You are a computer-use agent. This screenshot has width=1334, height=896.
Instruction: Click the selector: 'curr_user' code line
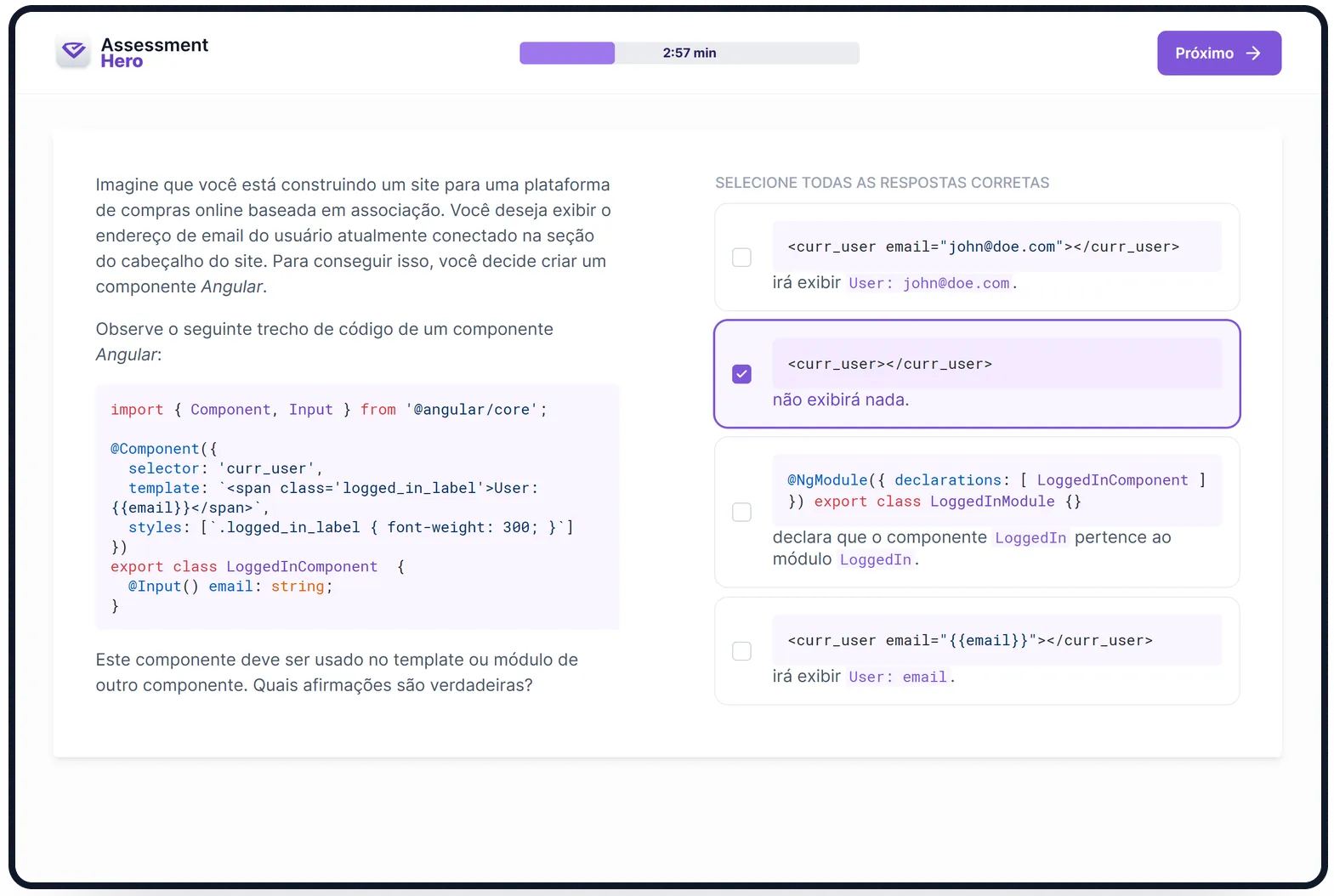click(225, 468)
